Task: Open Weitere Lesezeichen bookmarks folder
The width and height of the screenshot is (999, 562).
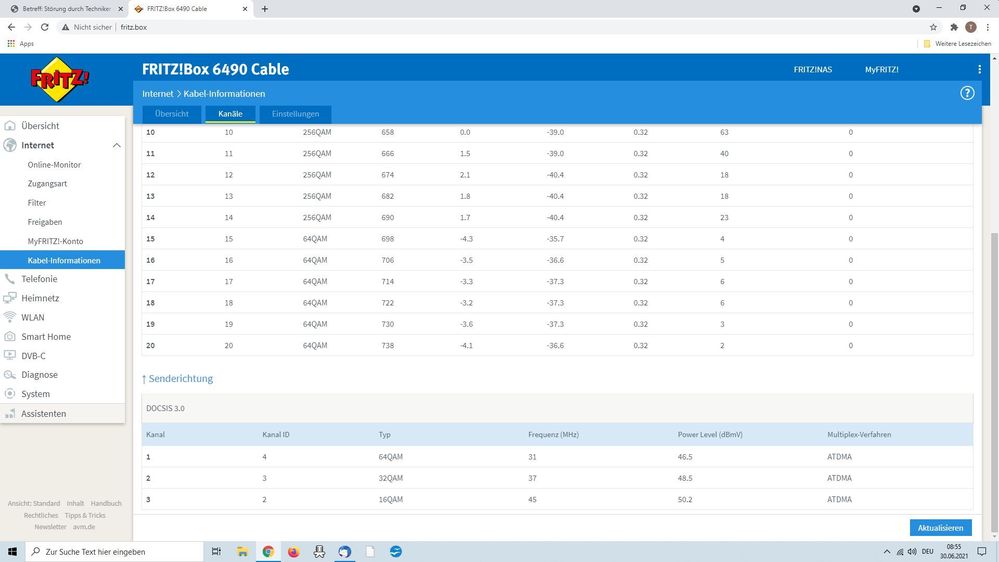Action: coord(957,43)
